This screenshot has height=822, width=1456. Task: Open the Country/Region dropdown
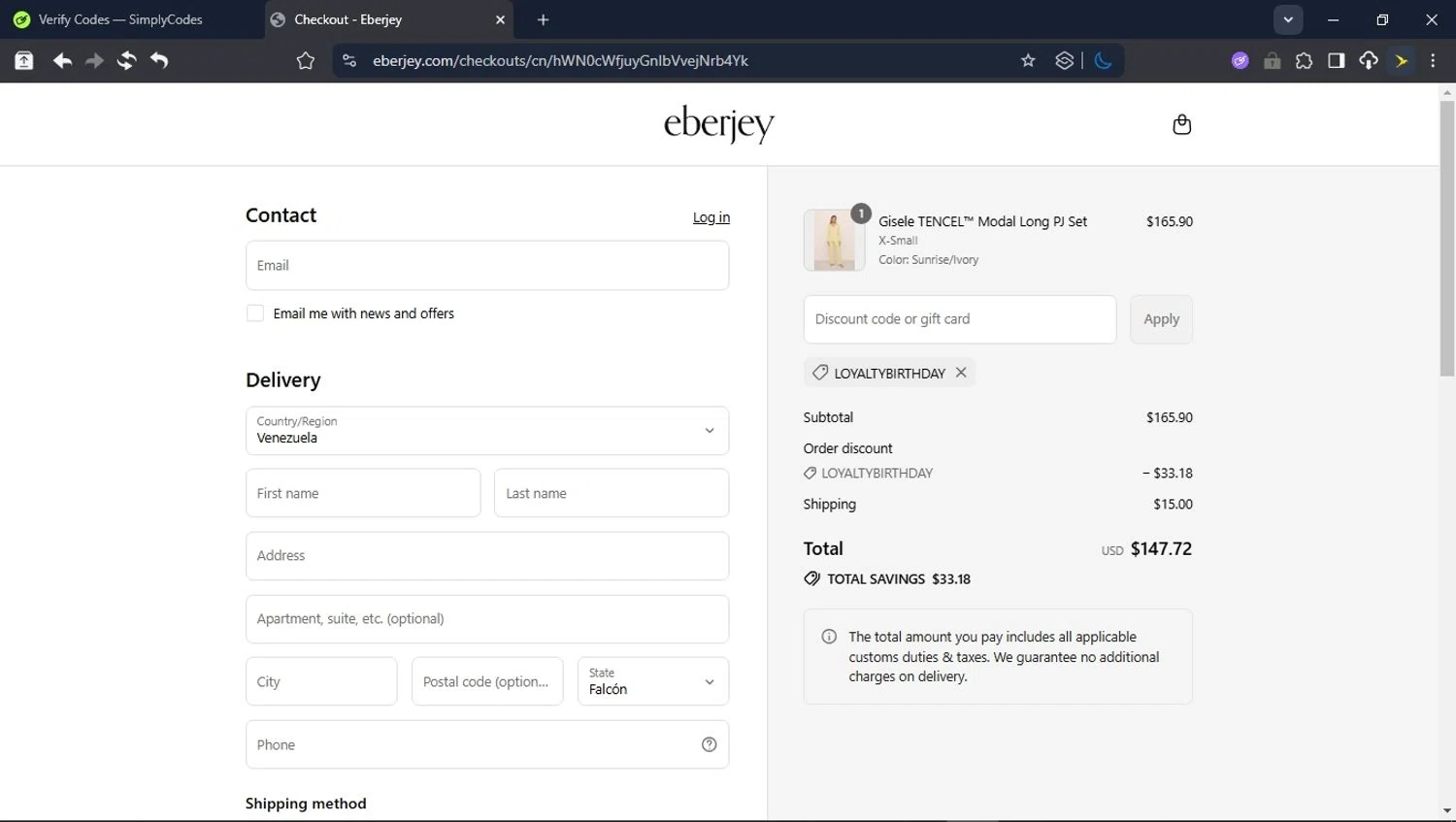click(x=487, y=430)
